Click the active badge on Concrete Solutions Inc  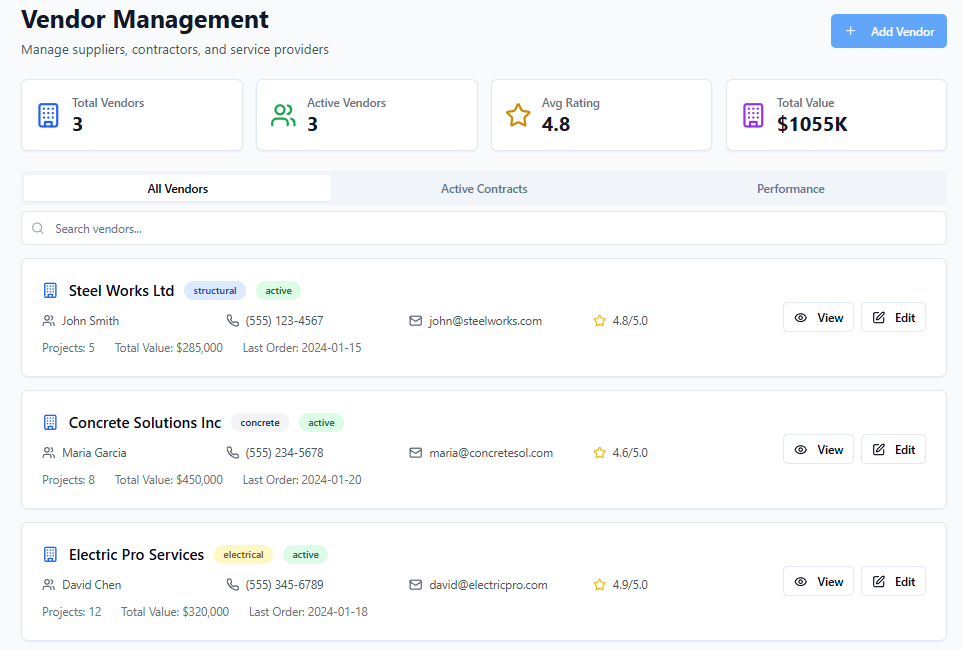[321, 422]
